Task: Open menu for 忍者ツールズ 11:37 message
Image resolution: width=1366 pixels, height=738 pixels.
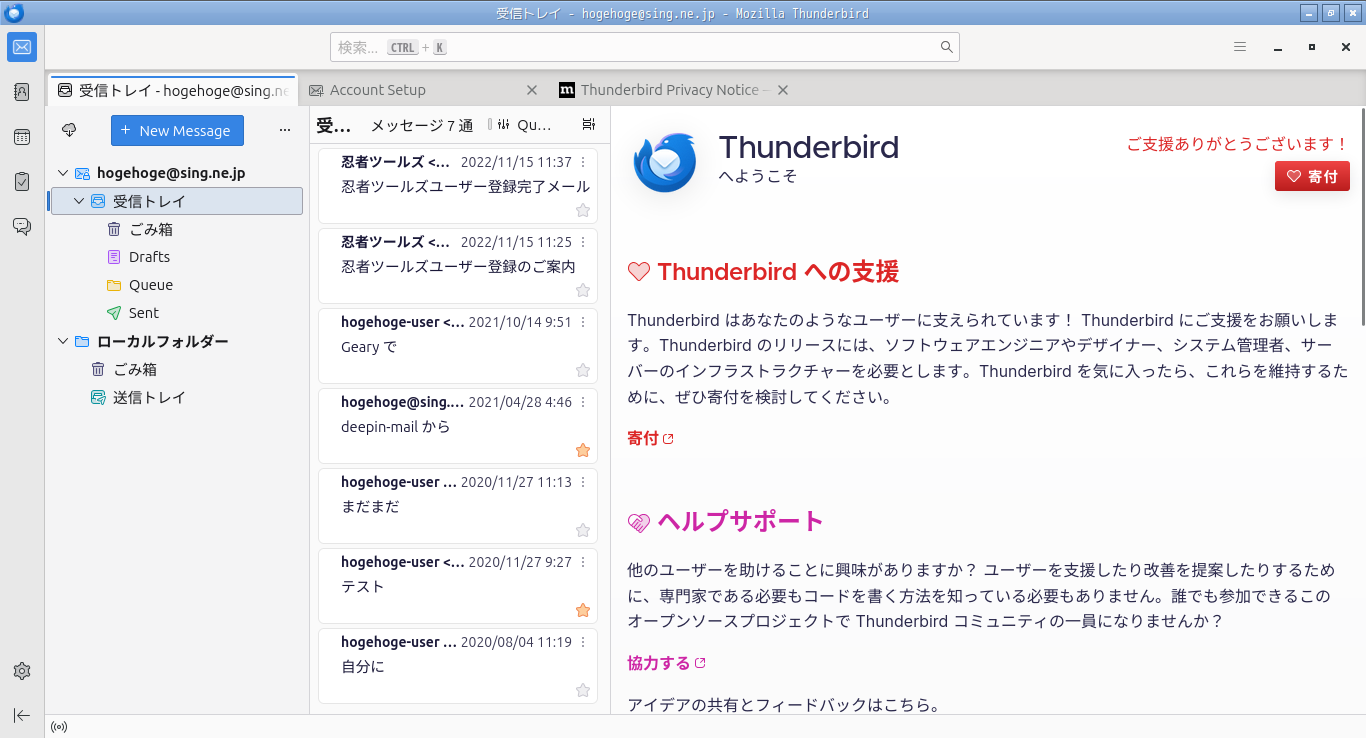Action: [583, 162]
